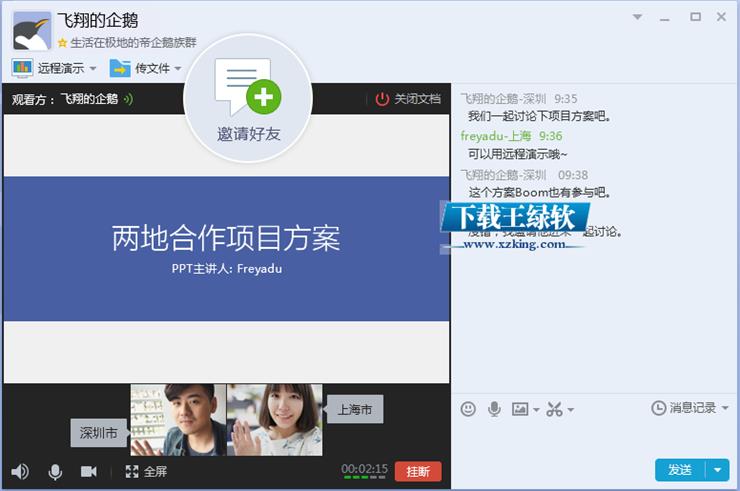Open 消息记录 message history
Image resolution: width=740 pixels, height=491 pixels.
(683, 408)
